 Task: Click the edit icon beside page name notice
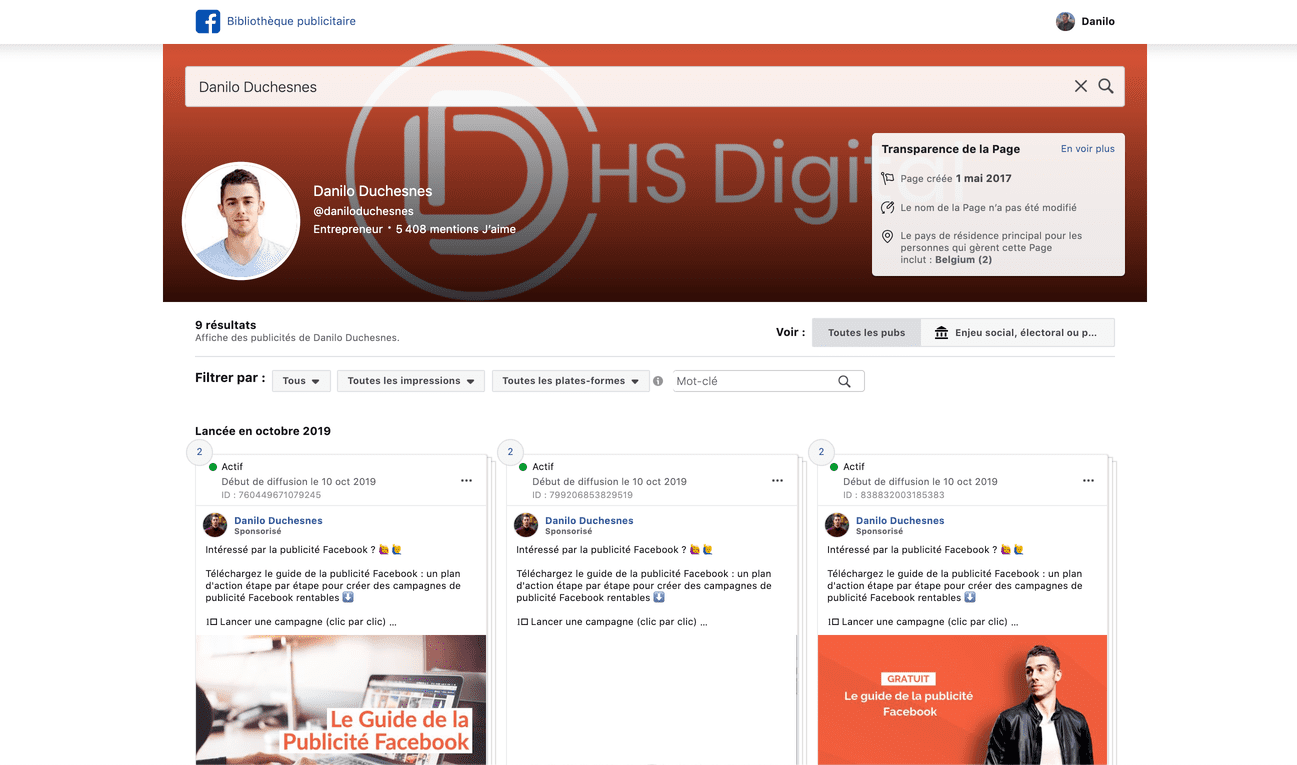tap(887, 208)
